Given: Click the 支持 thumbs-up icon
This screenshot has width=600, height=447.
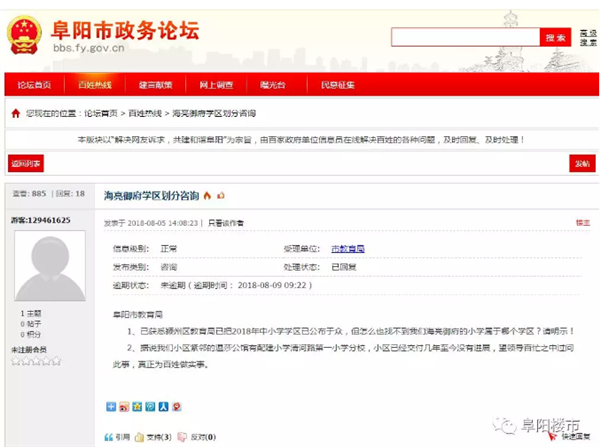Looking at the screenshot, I should pos(140,437).
